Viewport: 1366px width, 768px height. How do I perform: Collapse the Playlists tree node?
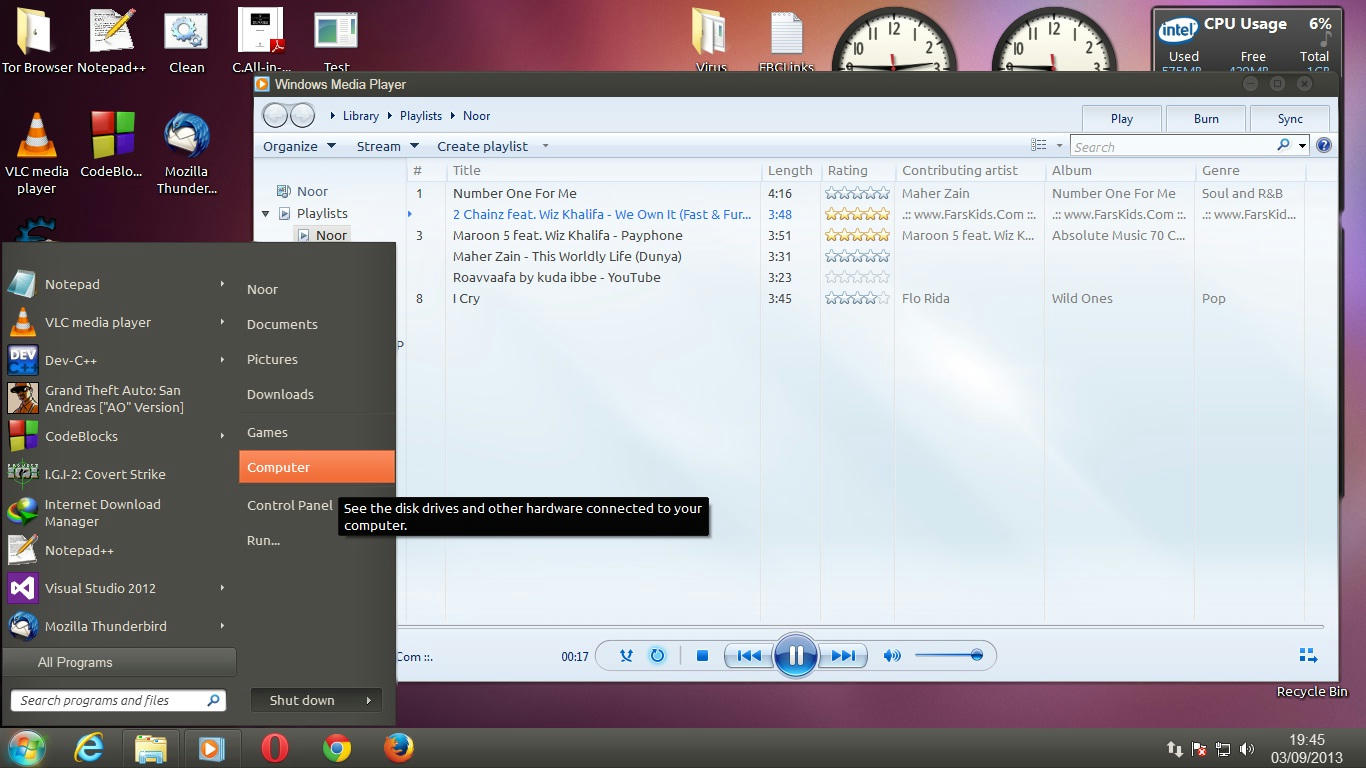(x=265, y=214)
